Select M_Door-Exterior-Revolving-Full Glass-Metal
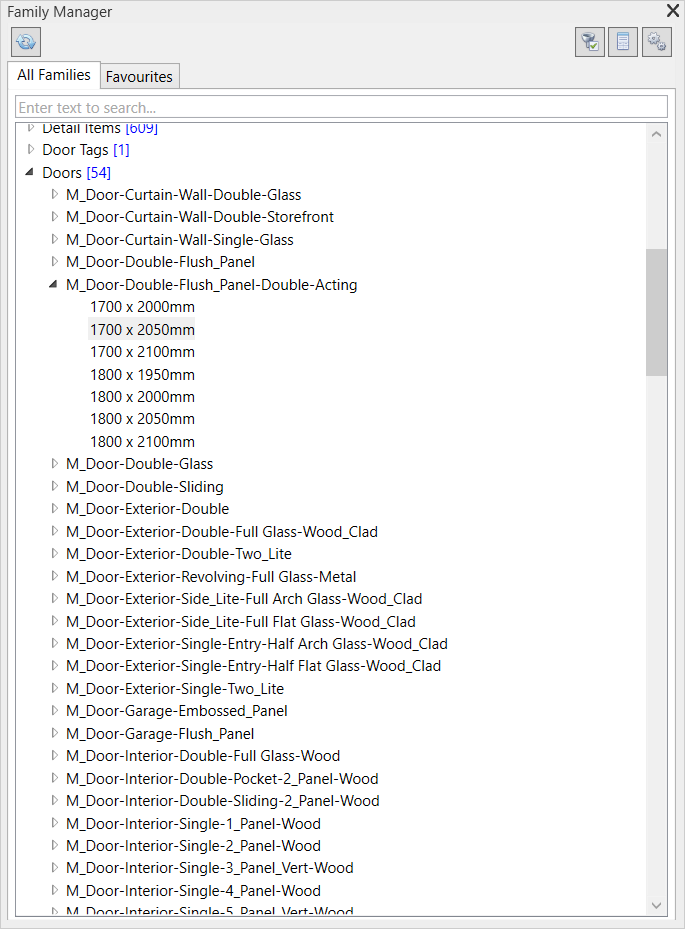This screenshot has width=685, height=929. [211, 576]
